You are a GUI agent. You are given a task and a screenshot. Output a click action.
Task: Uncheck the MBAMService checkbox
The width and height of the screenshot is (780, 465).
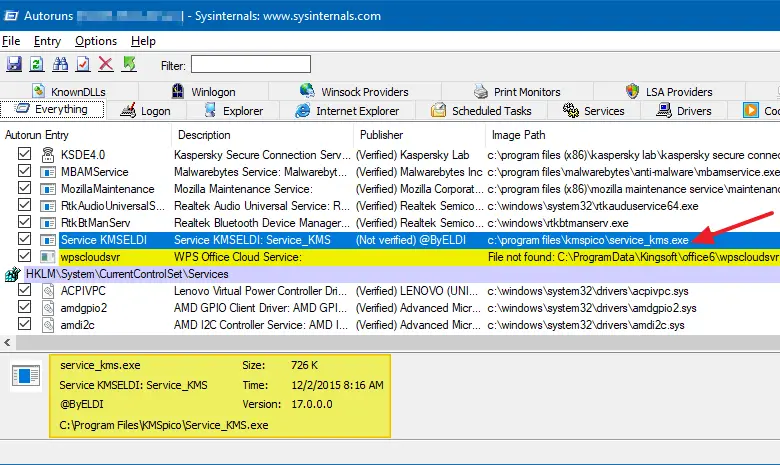tap(24, 171)
